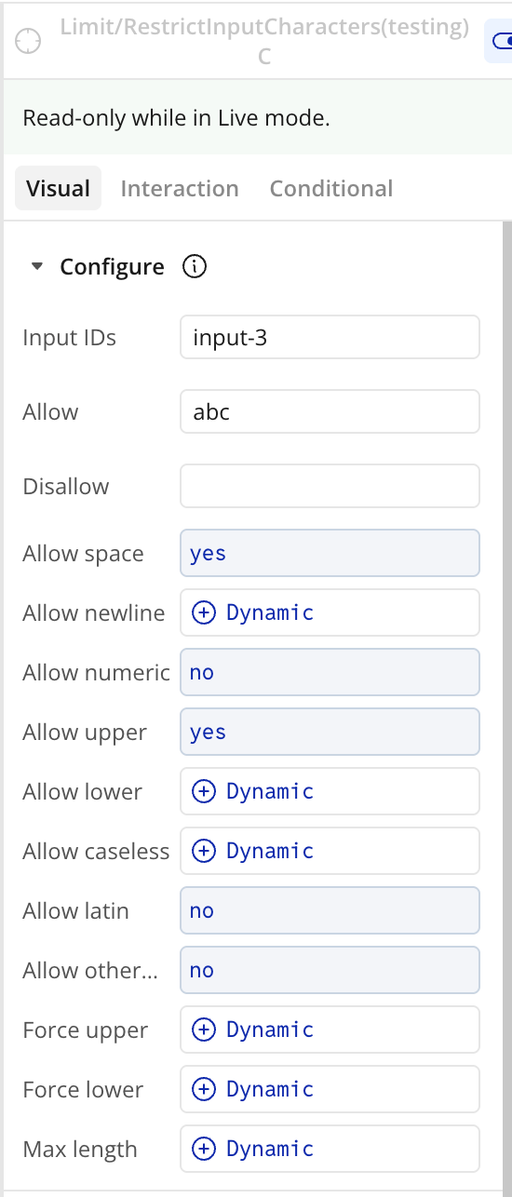The image size is (512, 1197).
Task: Toggle the Allow numeric no value
Action: 330,672
